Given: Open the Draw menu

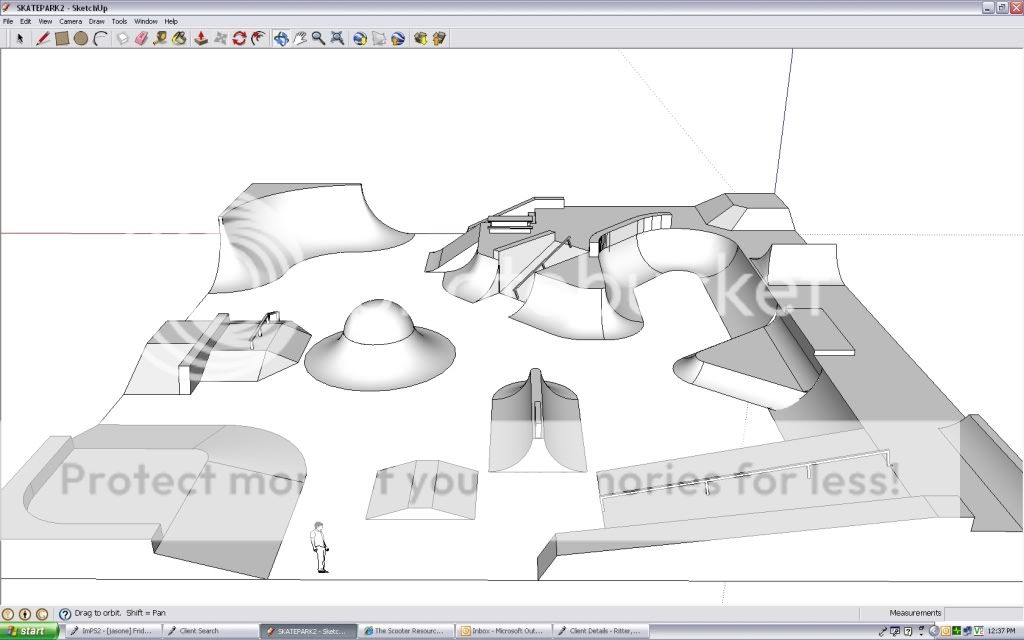Looking at the screenshot, I should [96, 21].
